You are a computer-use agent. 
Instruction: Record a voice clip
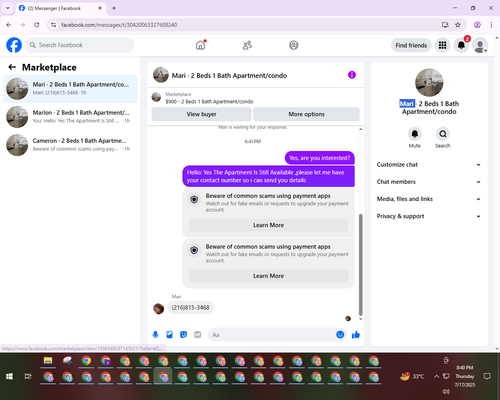coord(155,335)
